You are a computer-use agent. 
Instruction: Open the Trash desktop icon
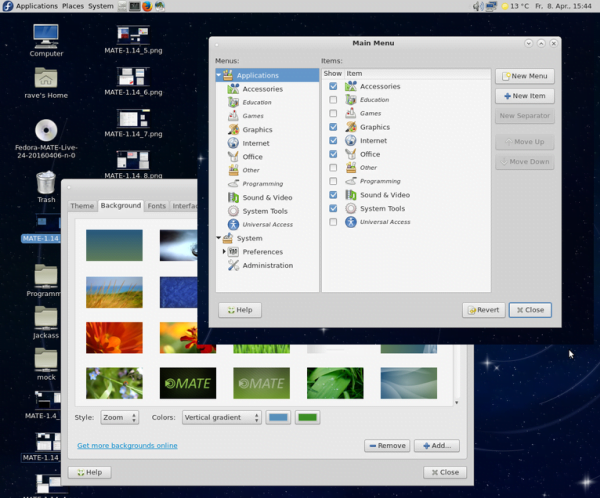46,183
